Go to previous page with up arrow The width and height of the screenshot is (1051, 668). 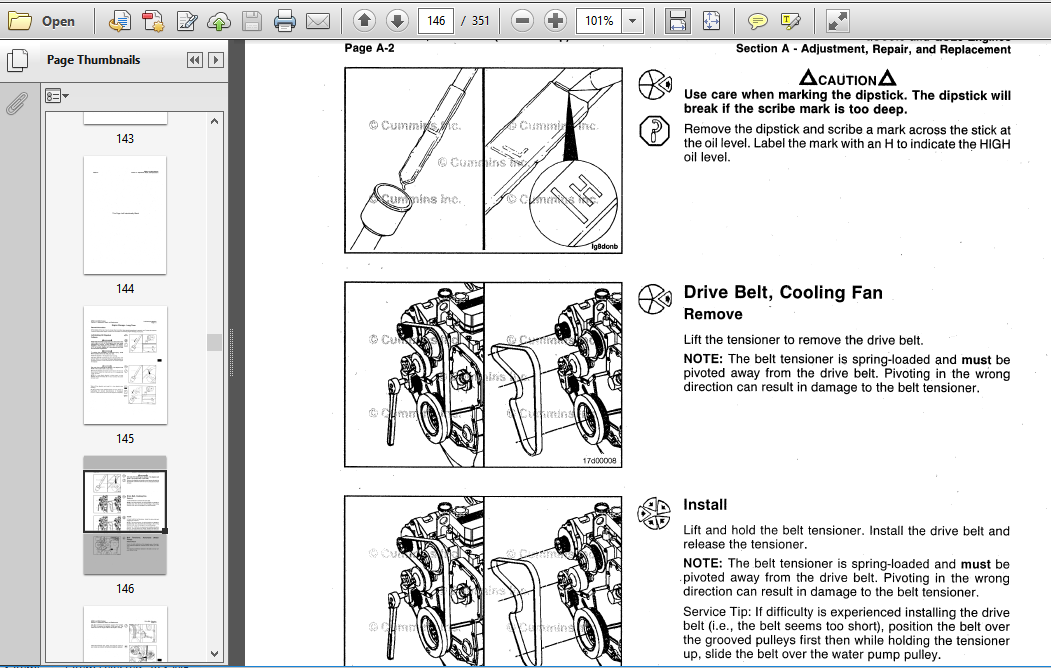coord(364,21)
